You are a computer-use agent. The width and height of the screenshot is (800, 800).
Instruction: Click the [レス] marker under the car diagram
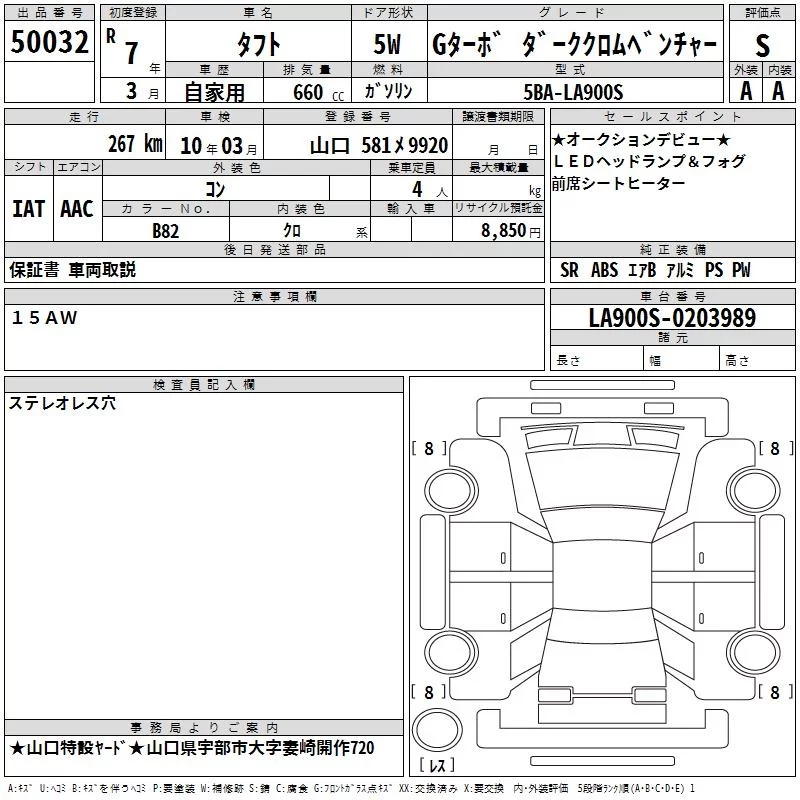coord(436,767)
